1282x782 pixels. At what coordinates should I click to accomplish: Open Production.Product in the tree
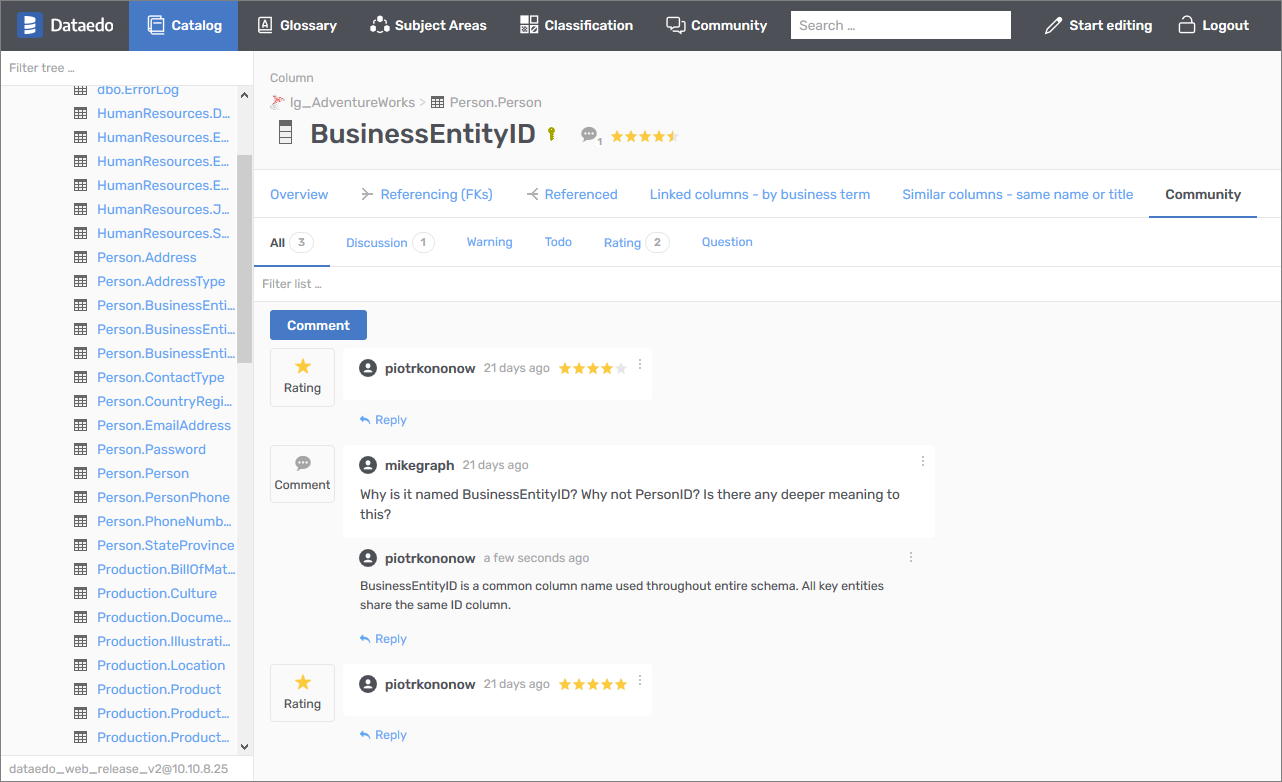point(159,689)
